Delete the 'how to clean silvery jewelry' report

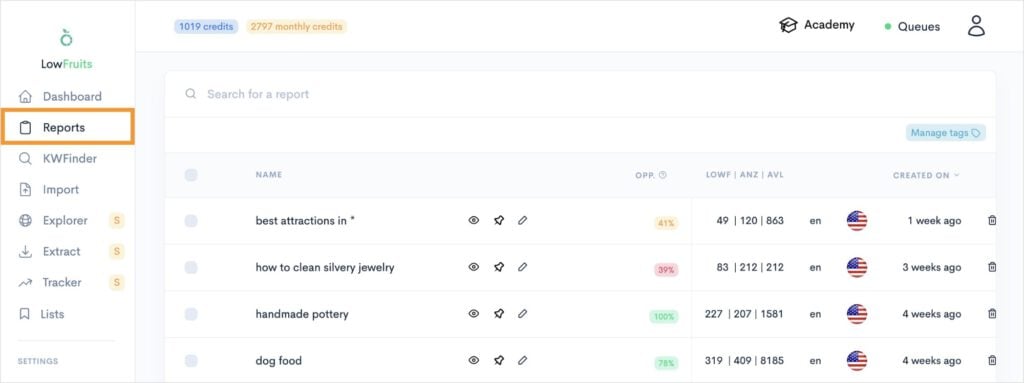(992, 267)
